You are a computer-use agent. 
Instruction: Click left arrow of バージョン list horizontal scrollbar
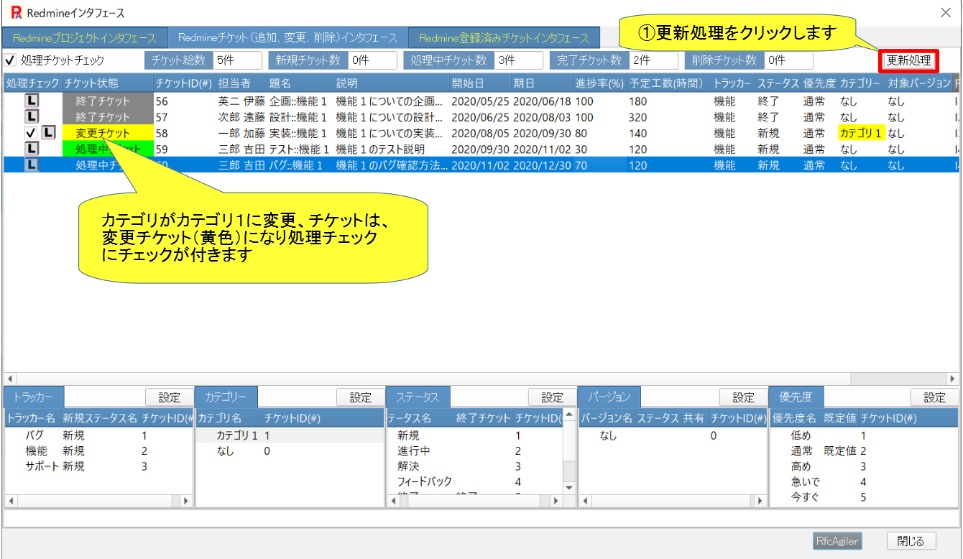click(x=585, y=501)
